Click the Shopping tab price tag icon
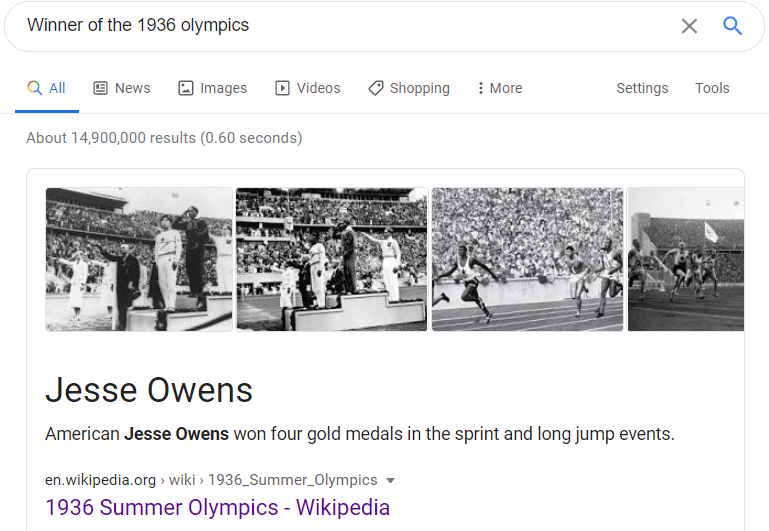The image size is (769, 531). pyautogui.click(x=376, y=88)
